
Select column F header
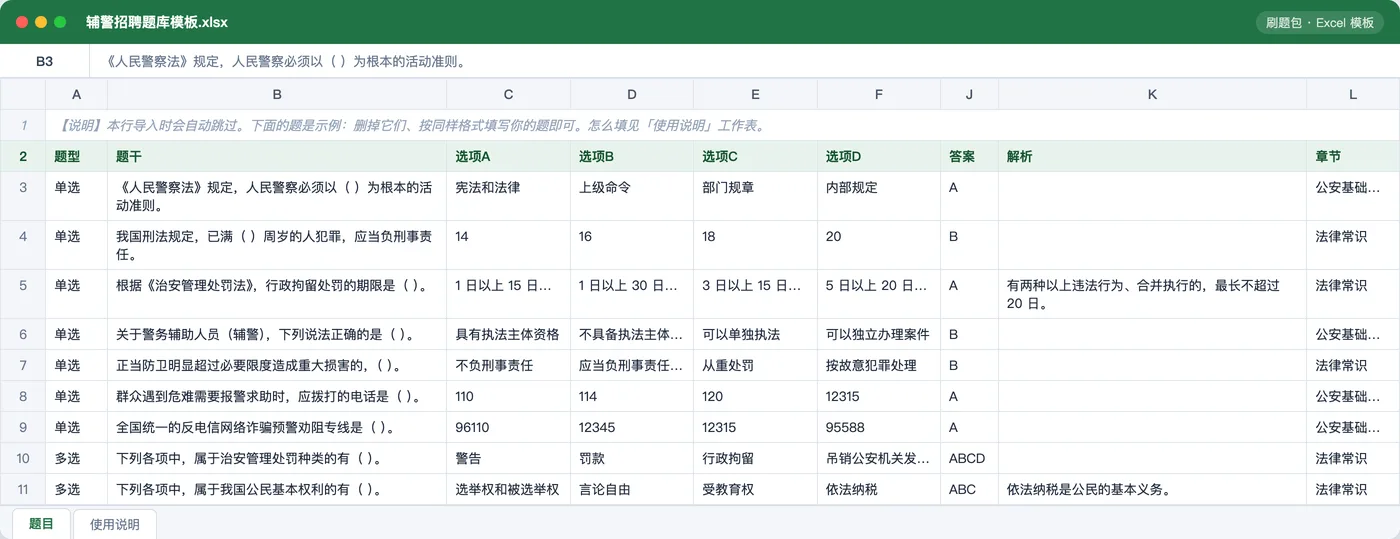click(x=879, y=94)
